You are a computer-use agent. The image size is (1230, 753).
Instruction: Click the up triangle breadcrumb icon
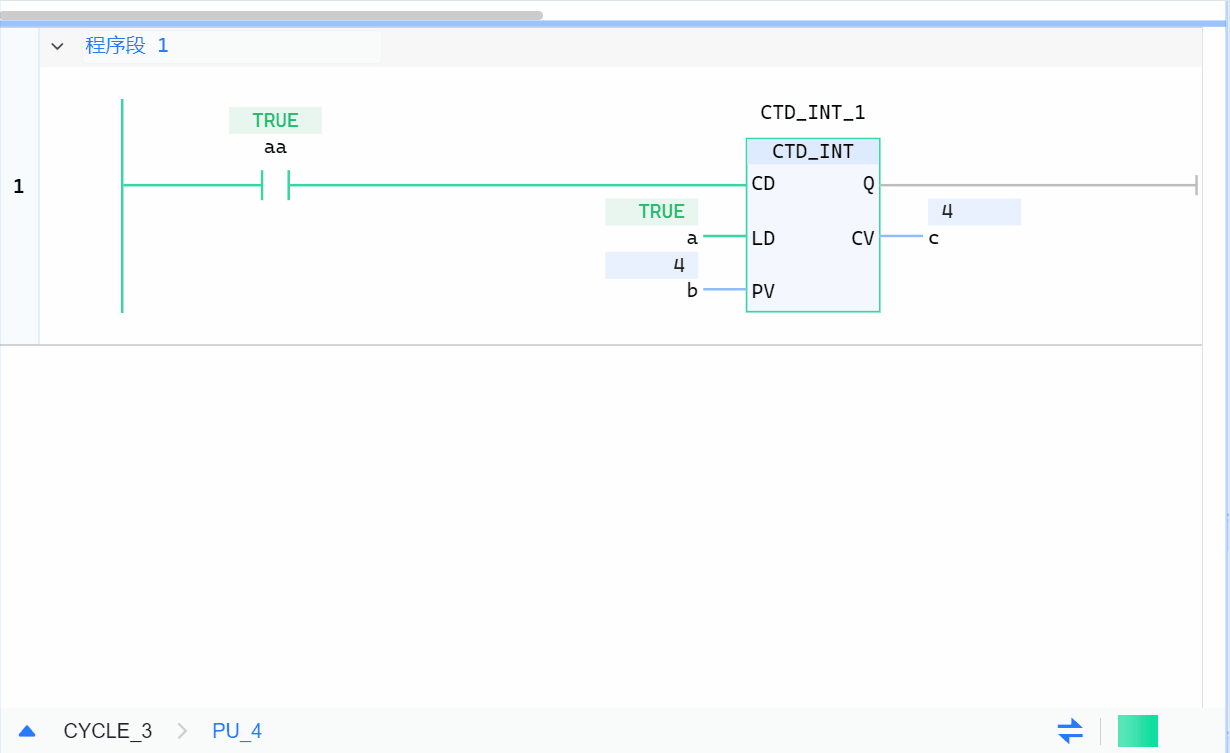pyautogui.click(x=27, y=731)
